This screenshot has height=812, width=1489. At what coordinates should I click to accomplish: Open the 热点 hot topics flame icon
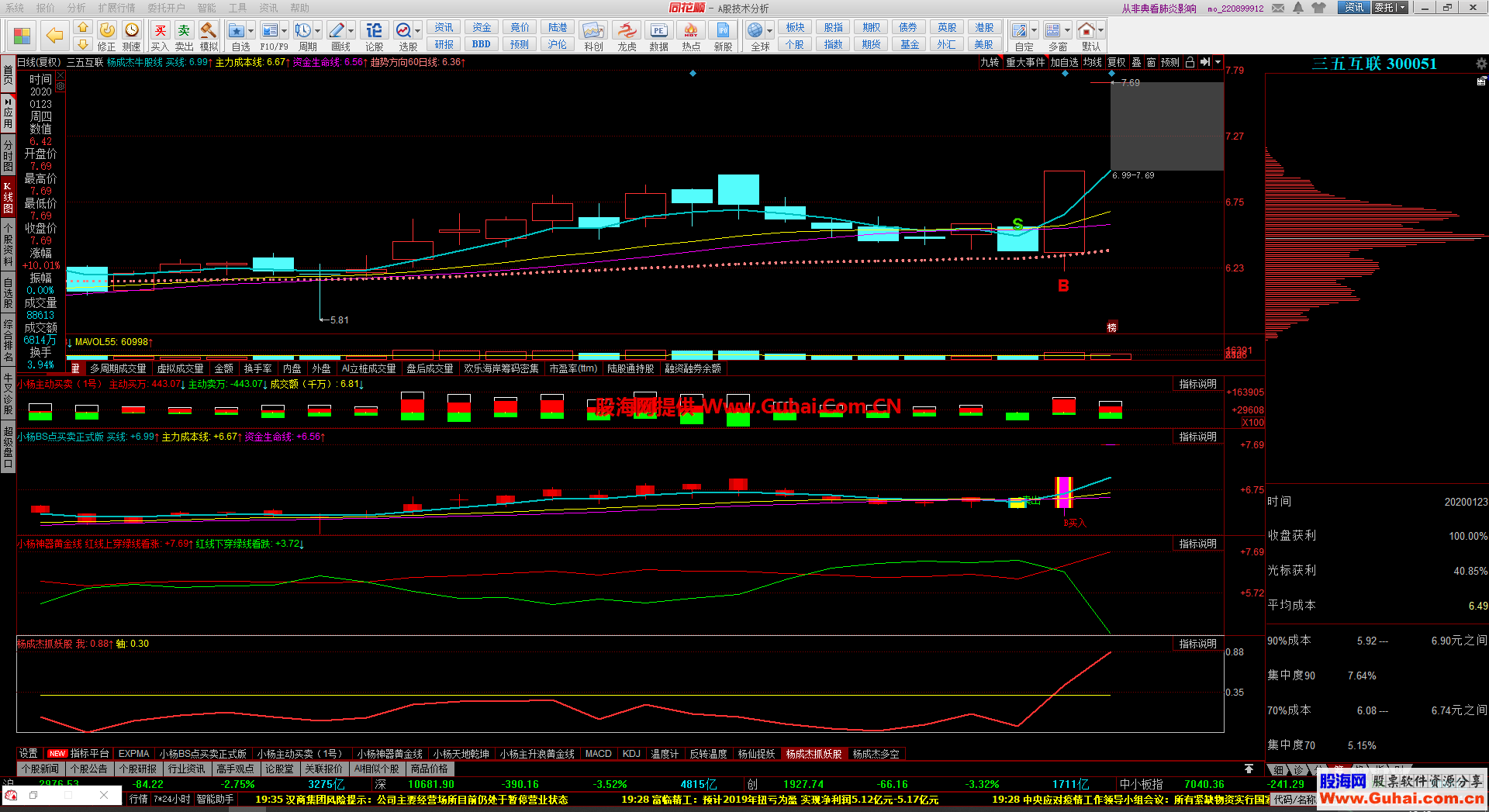click(x=691, y=35)
